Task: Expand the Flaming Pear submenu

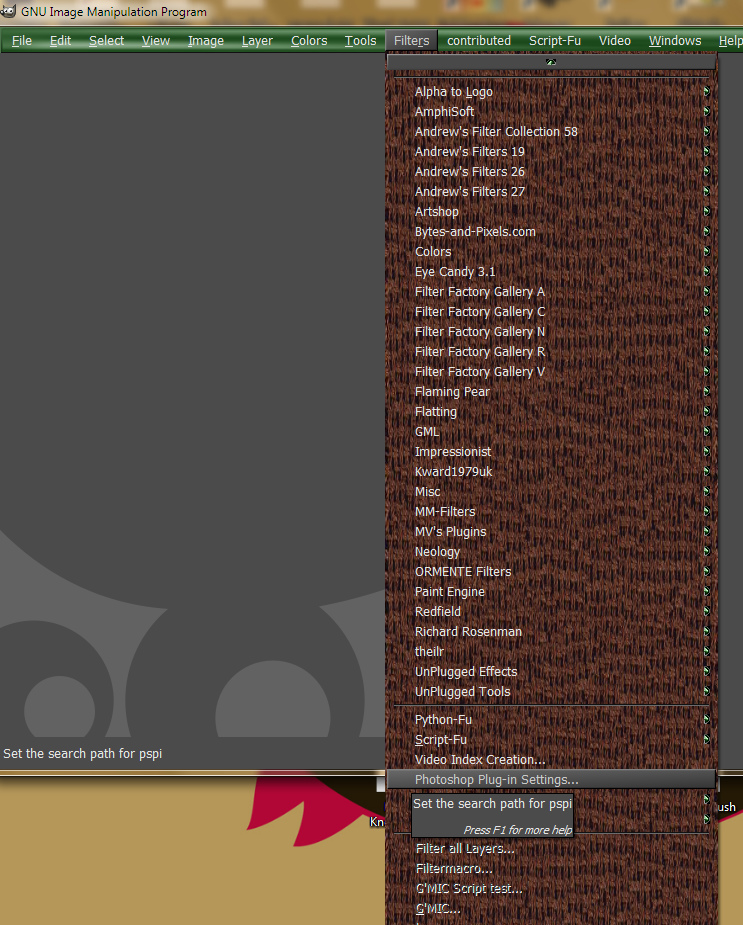Action: click(x=551, y=392)
